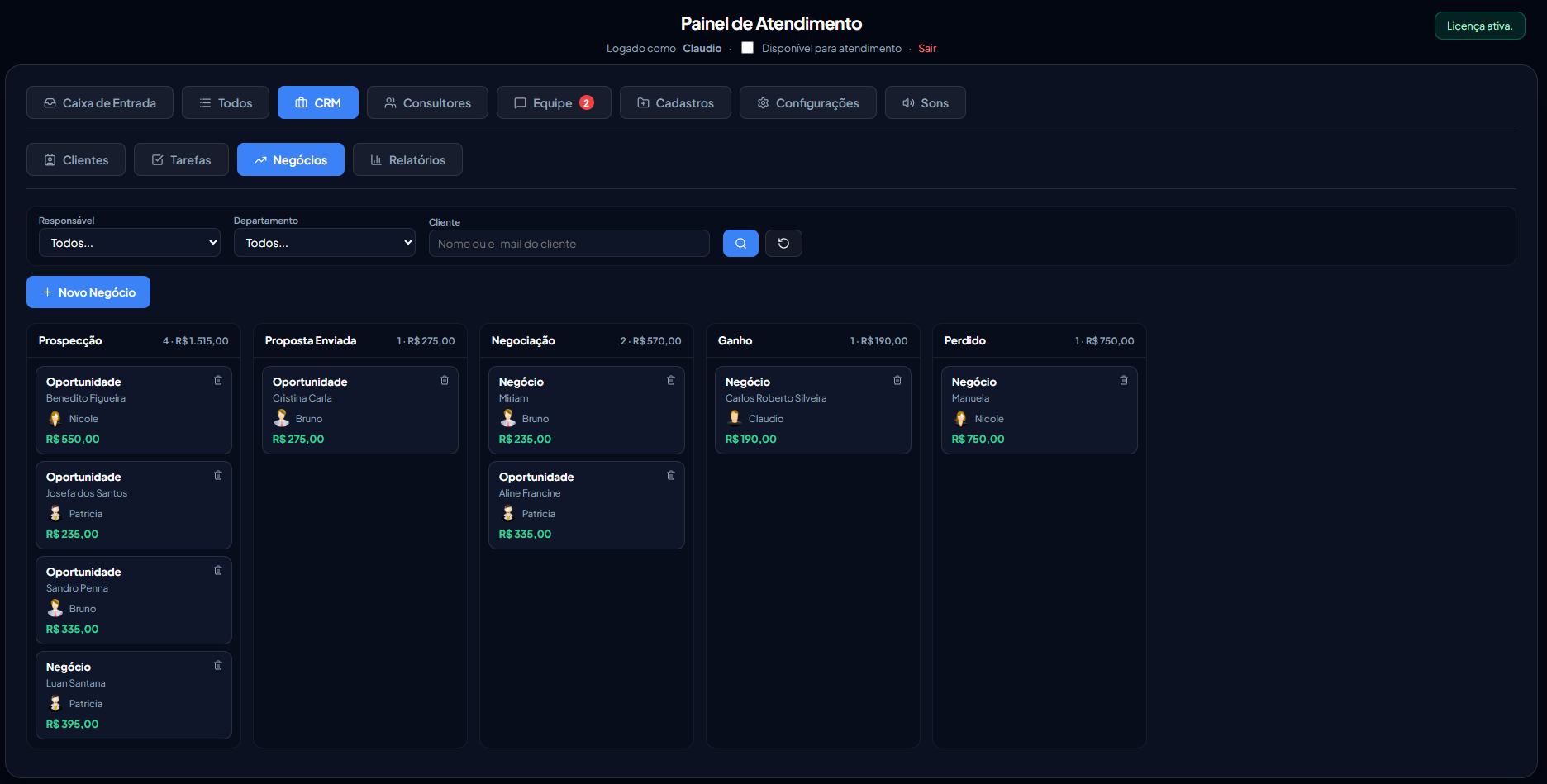The height and width of the screenshot is (784, 1547).
Task: Click the Manuela client name
Action: 970,398
